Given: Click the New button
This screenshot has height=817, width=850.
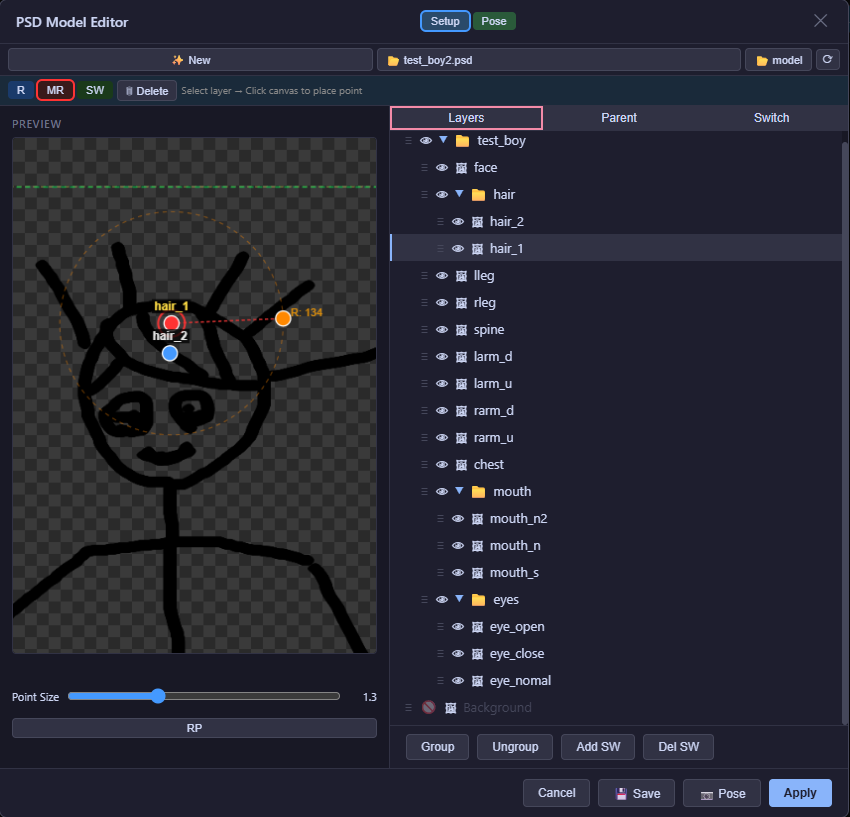Looking at the screenshot, I should click(x=191, y=60).
